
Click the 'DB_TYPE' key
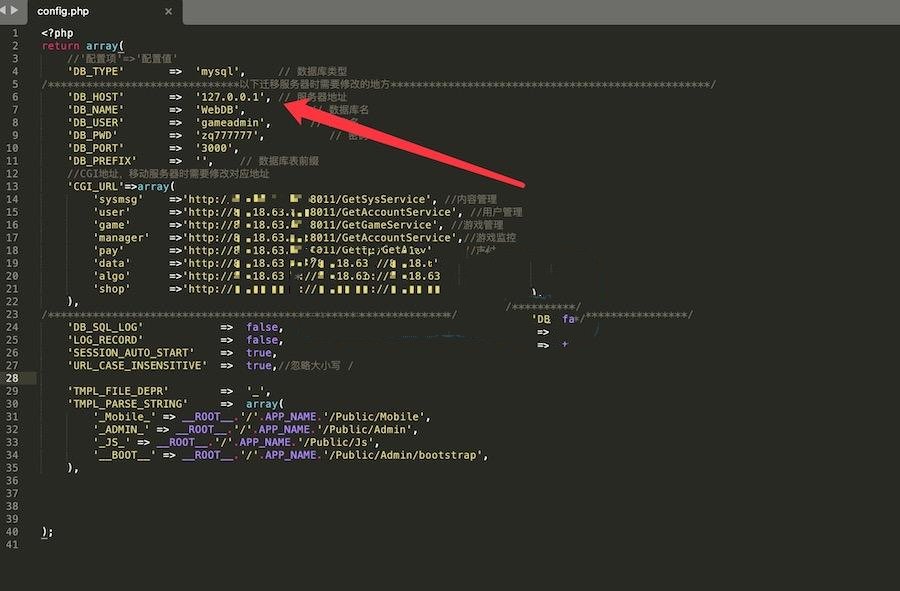pyautogui.click(x=95, y=71)
